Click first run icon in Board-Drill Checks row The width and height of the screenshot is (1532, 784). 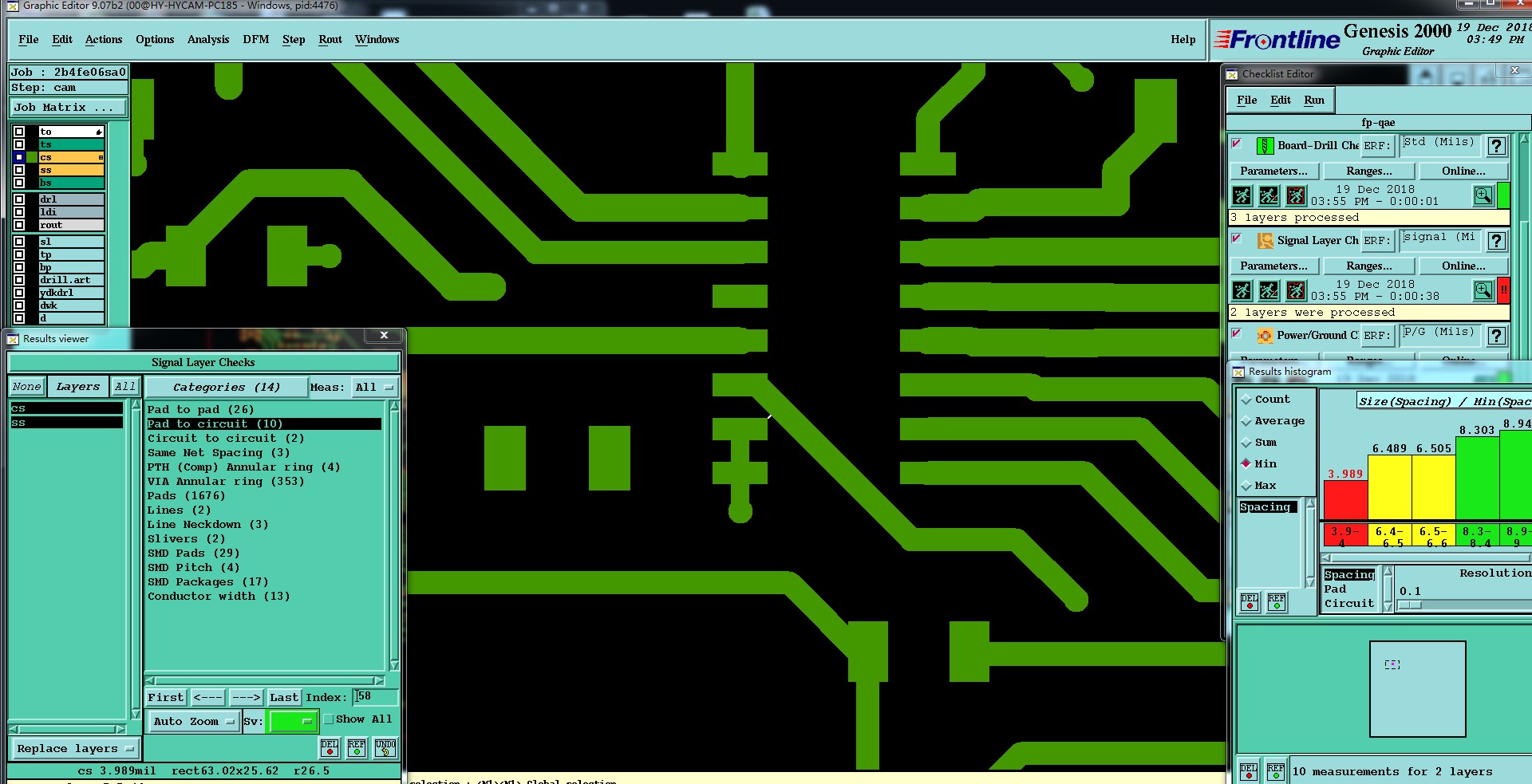point(1242,195)
